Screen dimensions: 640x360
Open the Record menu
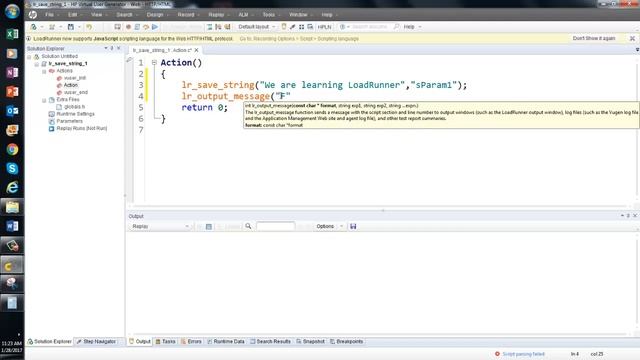point(186,15)
